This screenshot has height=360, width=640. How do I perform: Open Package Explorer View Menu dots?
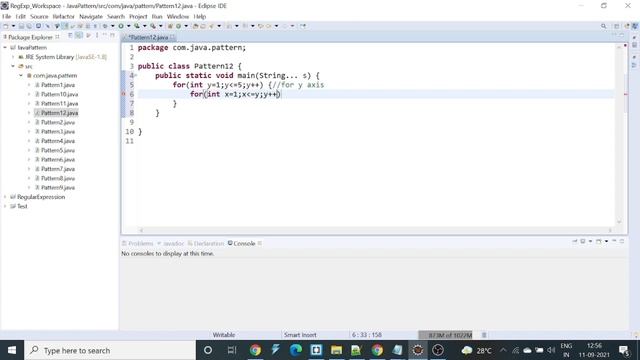(x=97, y=36)
